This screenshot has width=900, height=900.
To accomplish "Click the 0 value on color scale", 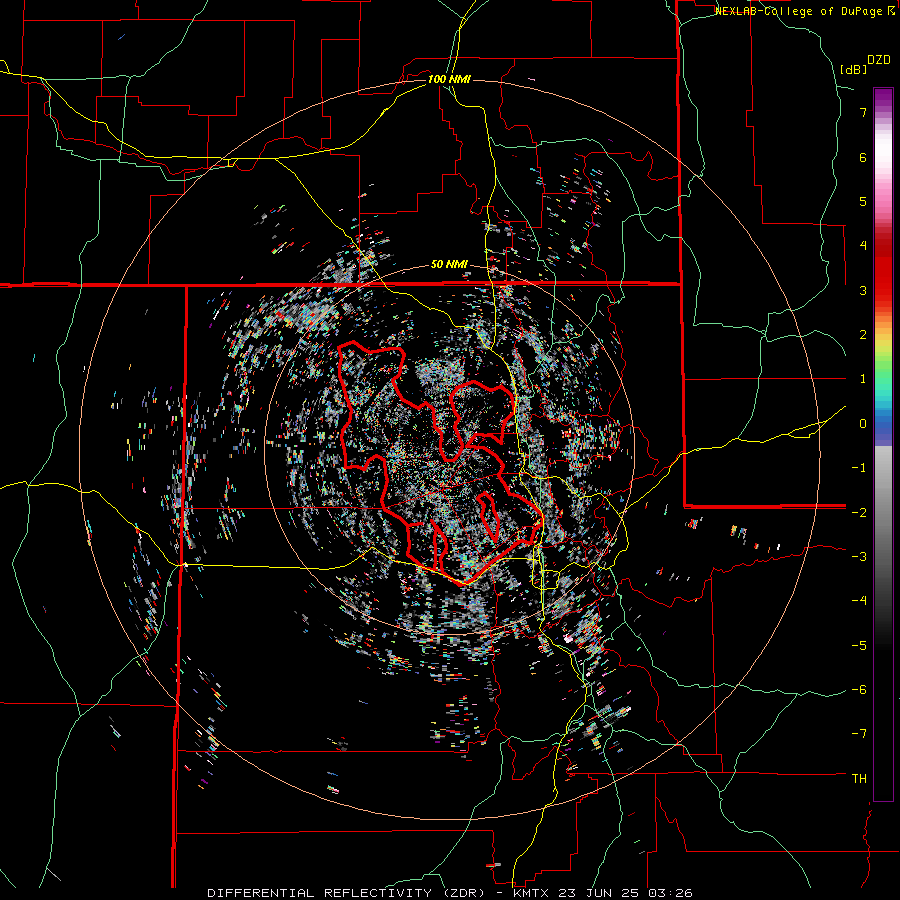I will click(x=863, y=424).
